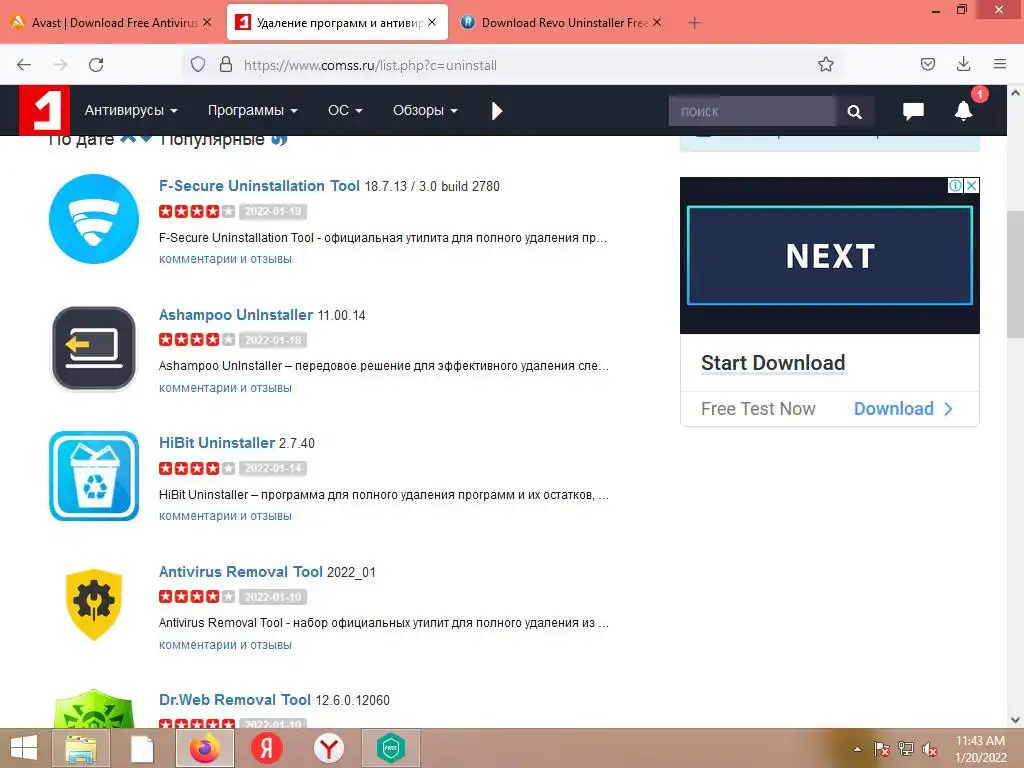Open comments and reviews for F-Secure

coord(225,259)
